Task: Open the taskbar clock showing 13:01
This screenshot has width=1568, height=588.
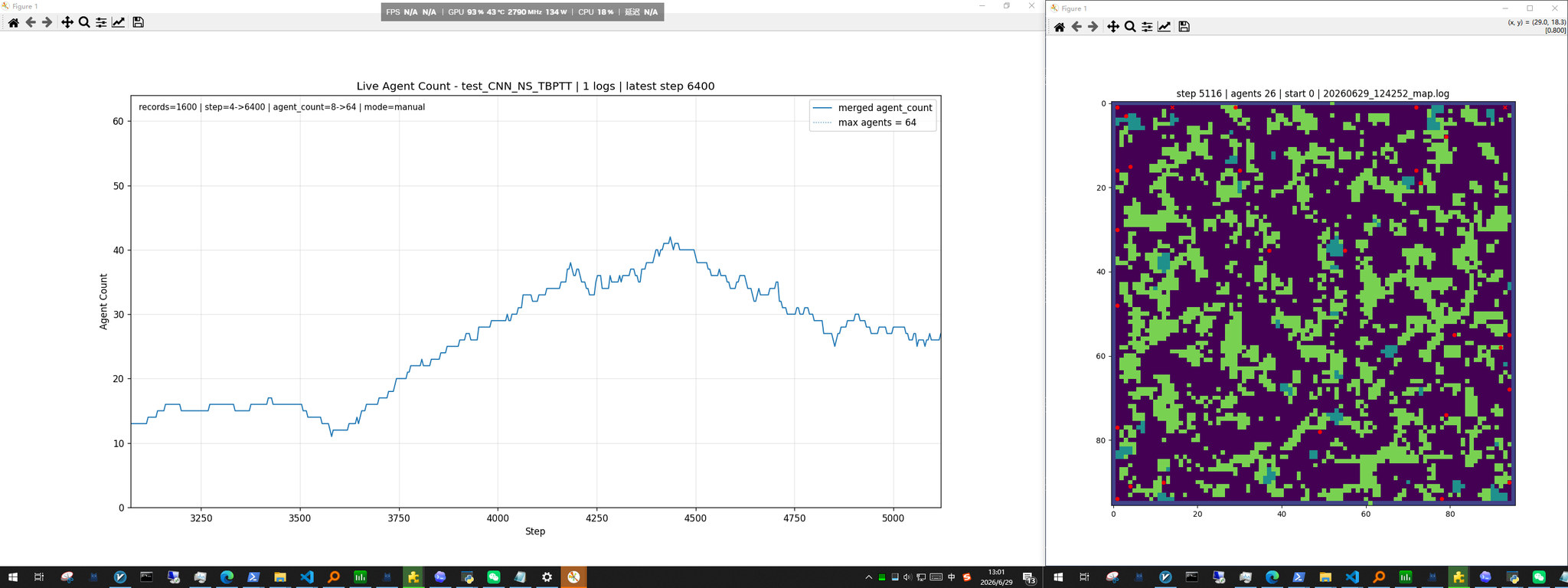Action: [x=996, y=577]
